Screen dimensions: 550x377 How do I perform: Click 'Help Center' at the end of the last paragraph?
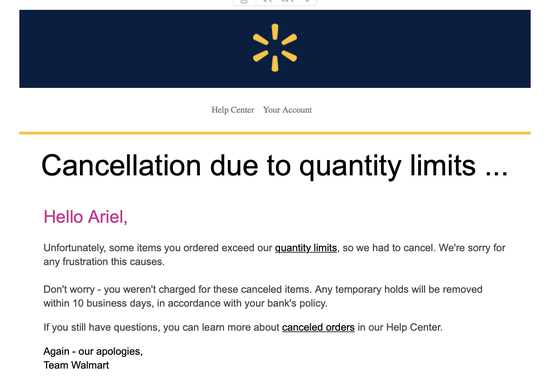pyautogui.click(x=414, y=327)
